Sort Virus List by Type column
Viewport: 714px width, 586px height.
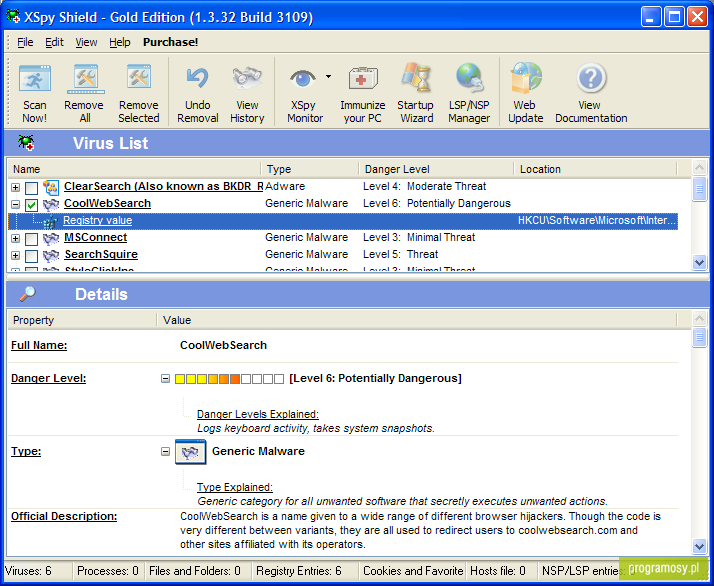pos(310,169)
